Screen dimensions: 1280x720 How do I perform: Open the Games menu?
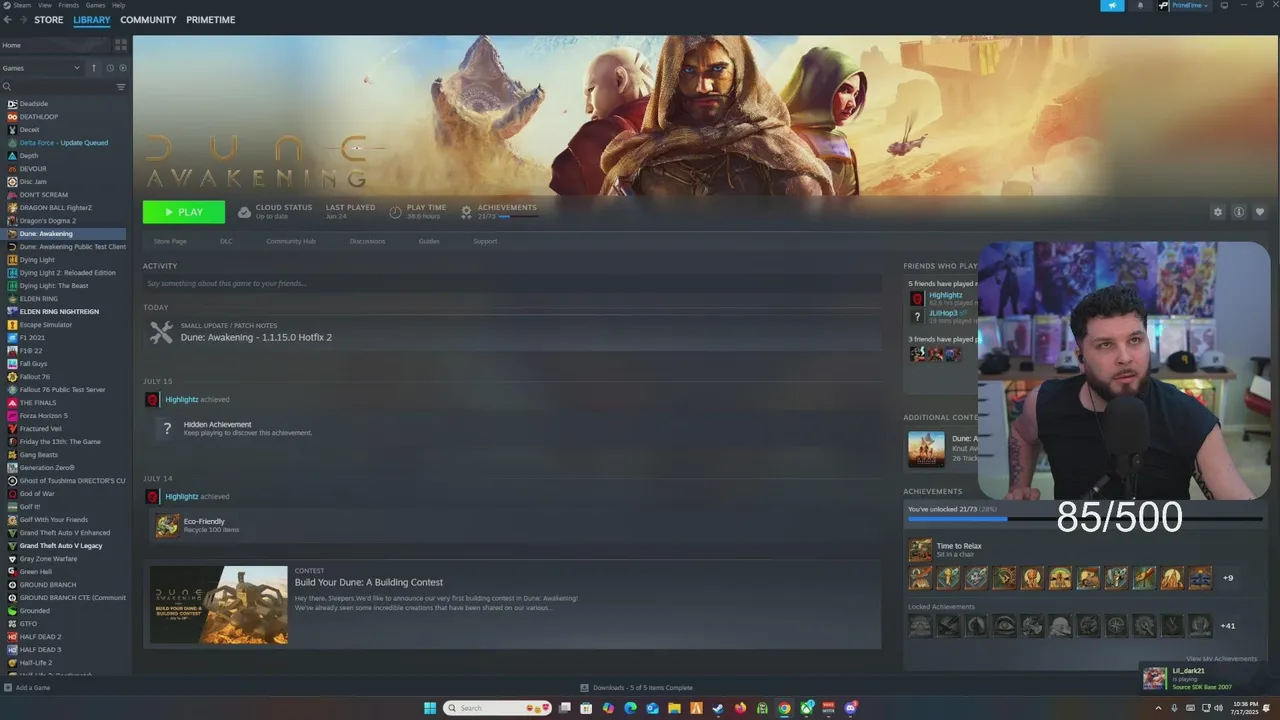(96, 5)
